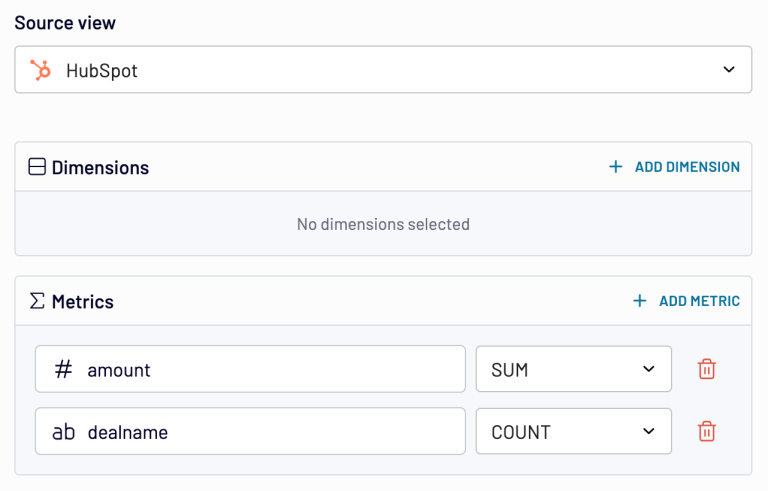
Task: Click the sigma icon next to Metrics
Action: pyautogui.click(x=37, y=301)
